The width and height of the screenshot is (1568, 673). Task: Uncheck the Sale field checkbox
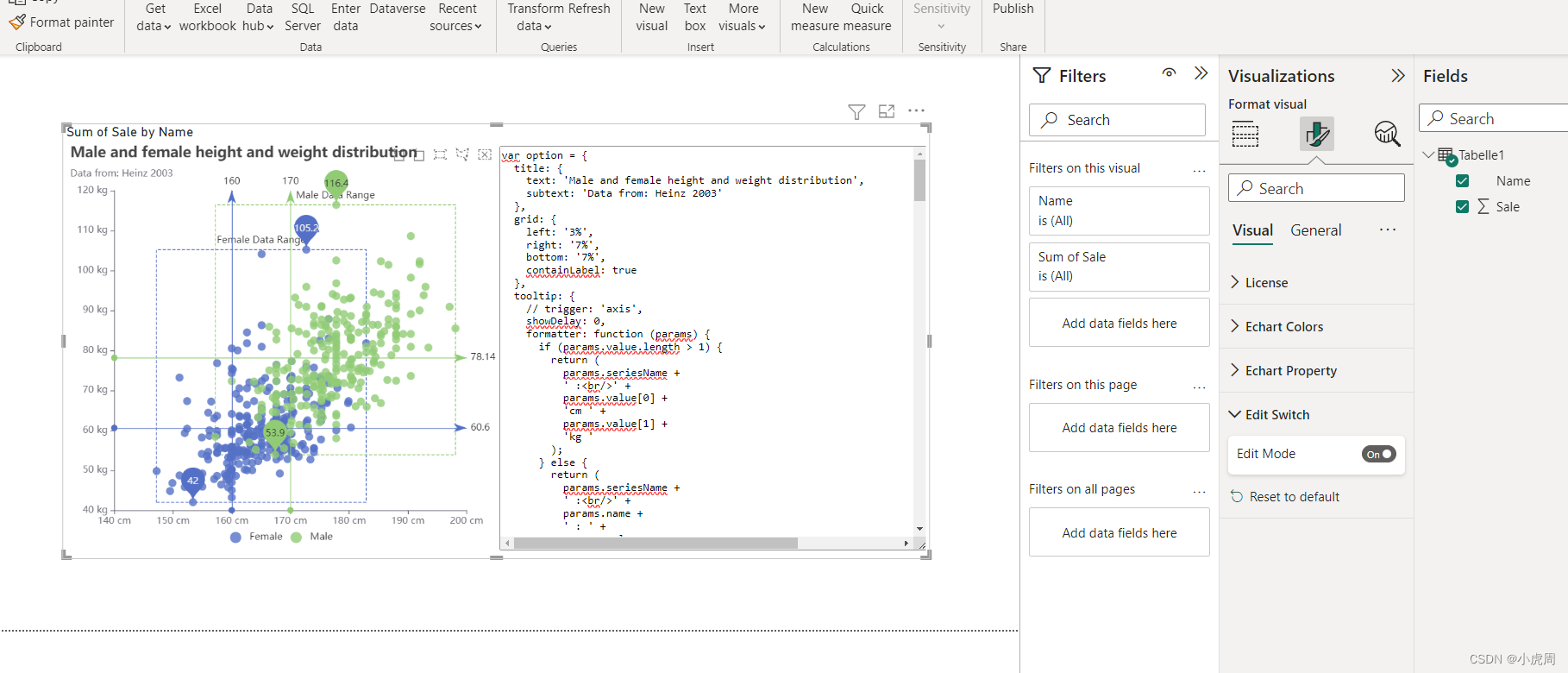(1462, 207)
